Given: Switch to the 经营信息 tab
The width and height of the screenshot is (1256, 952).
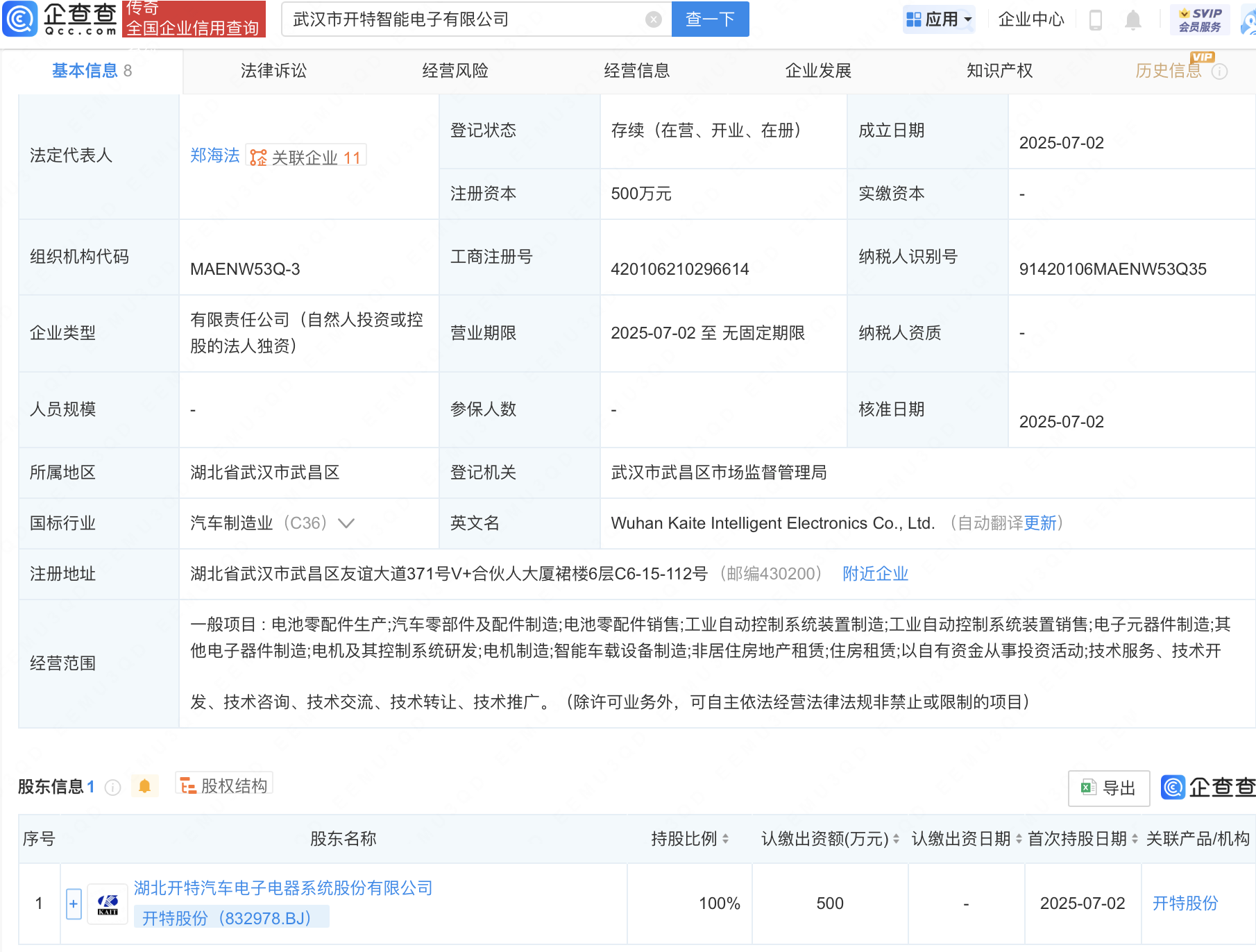Looking at the screenshot, I should point(637,71).
